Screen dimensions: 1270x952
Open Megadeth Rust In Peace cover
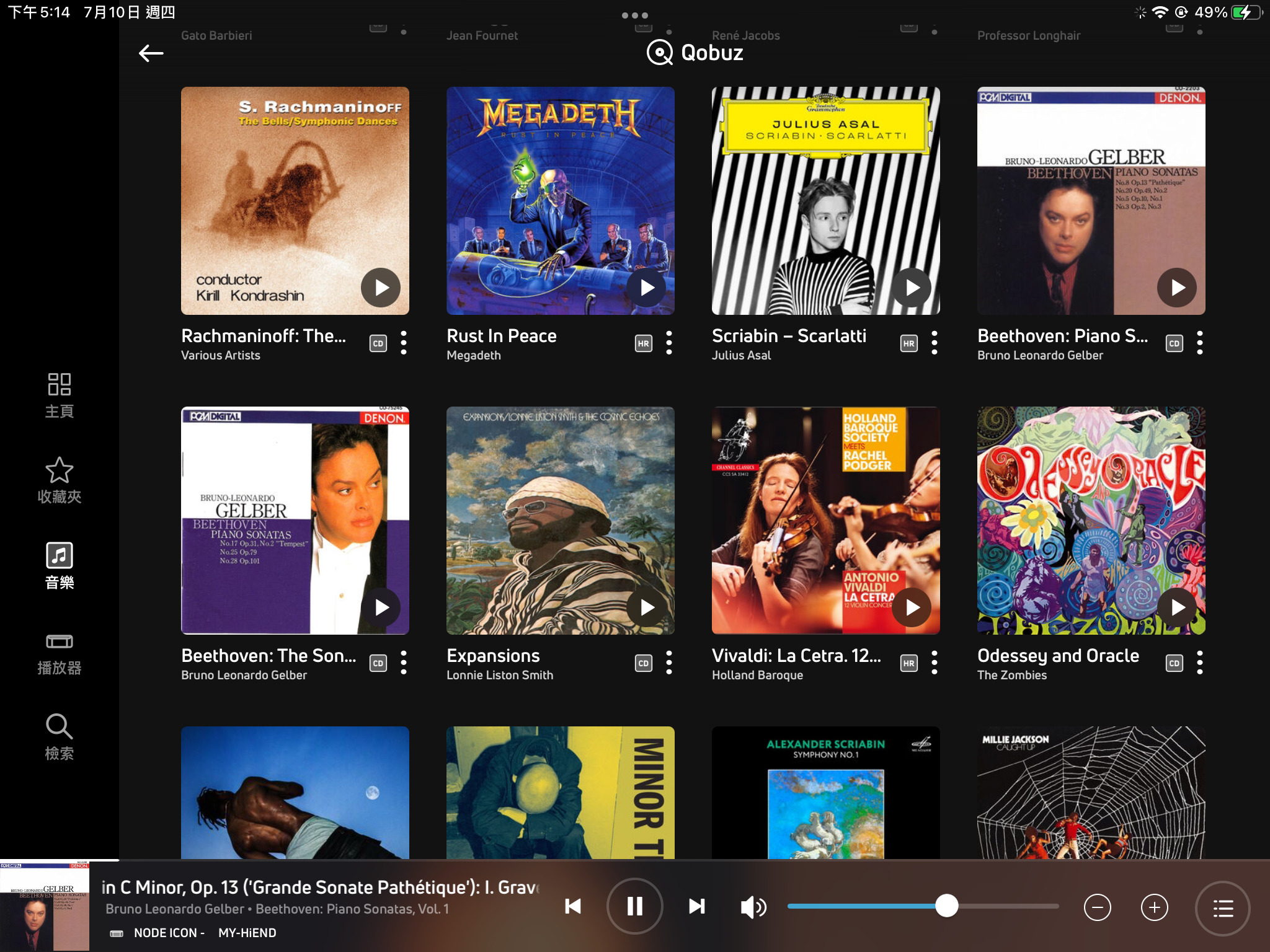point(561,201)
